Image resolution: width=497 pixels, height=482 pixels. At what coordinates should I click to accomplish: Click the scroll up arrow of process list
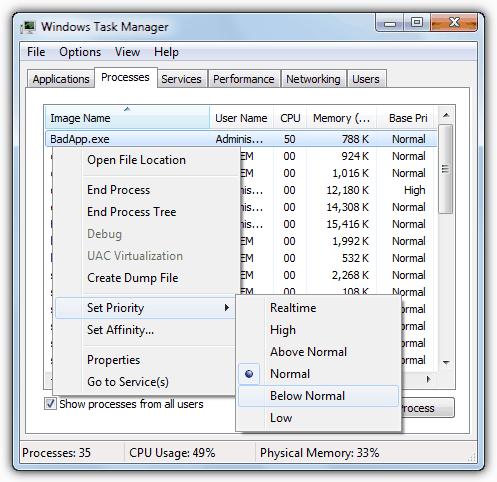point(446,116)
